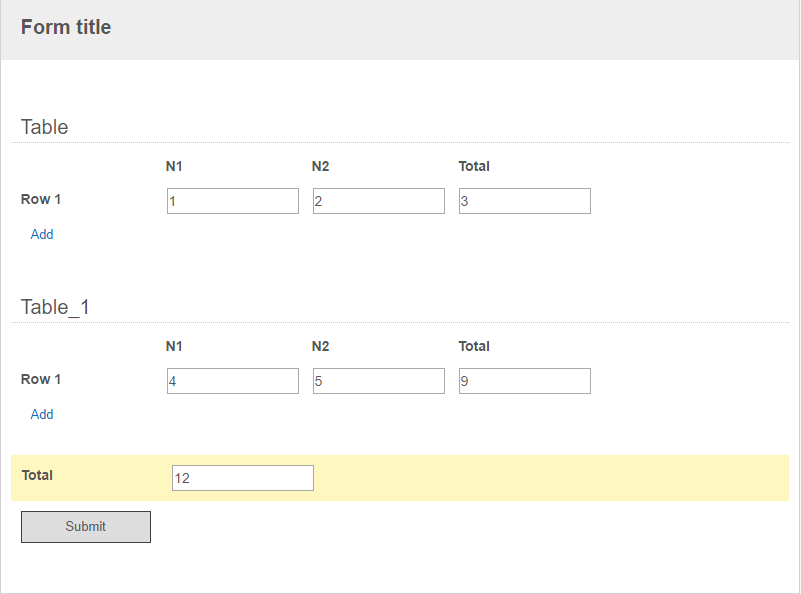Click the N2 input in Table_1
The width and height of the screenshot is (801, 594).
[379, 381]
